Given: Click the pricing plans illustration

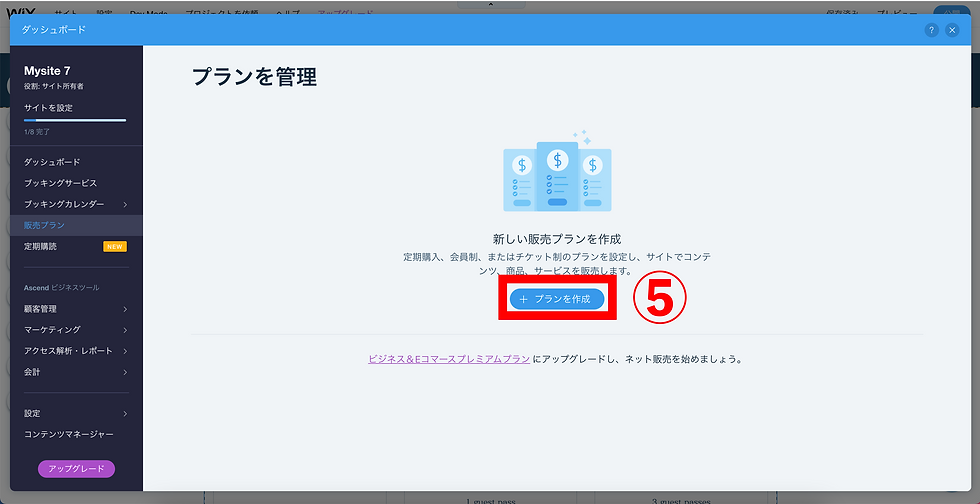Looking at the screenshot, I should 558,172.
